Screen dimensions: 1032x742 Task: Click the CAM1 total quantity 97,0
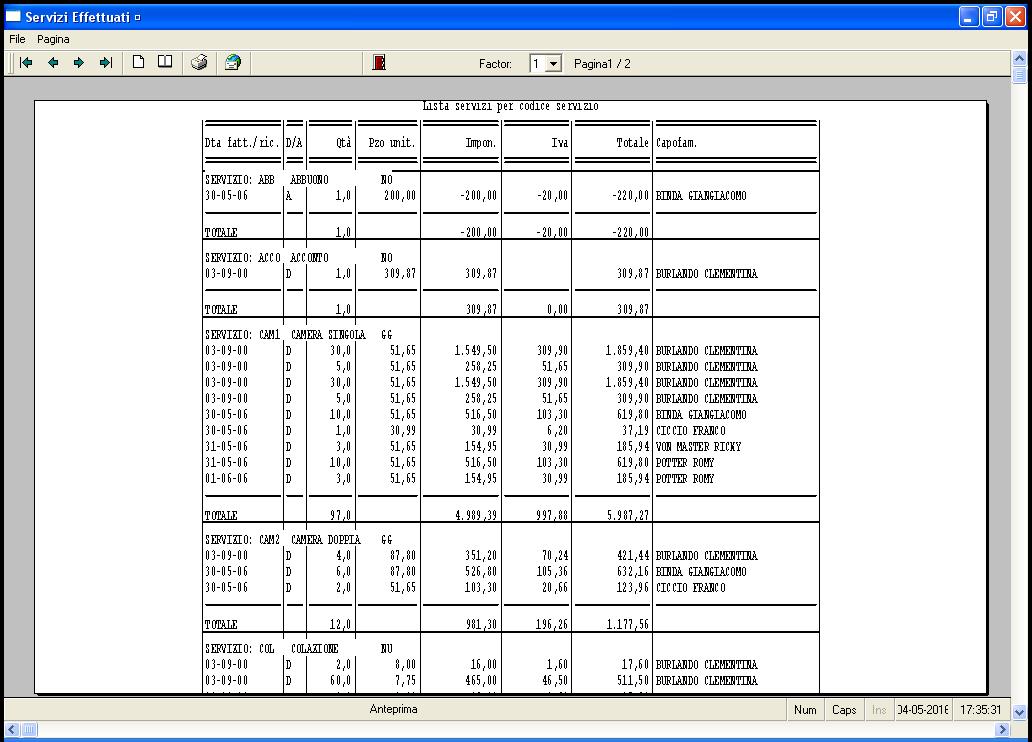point(341,516)
